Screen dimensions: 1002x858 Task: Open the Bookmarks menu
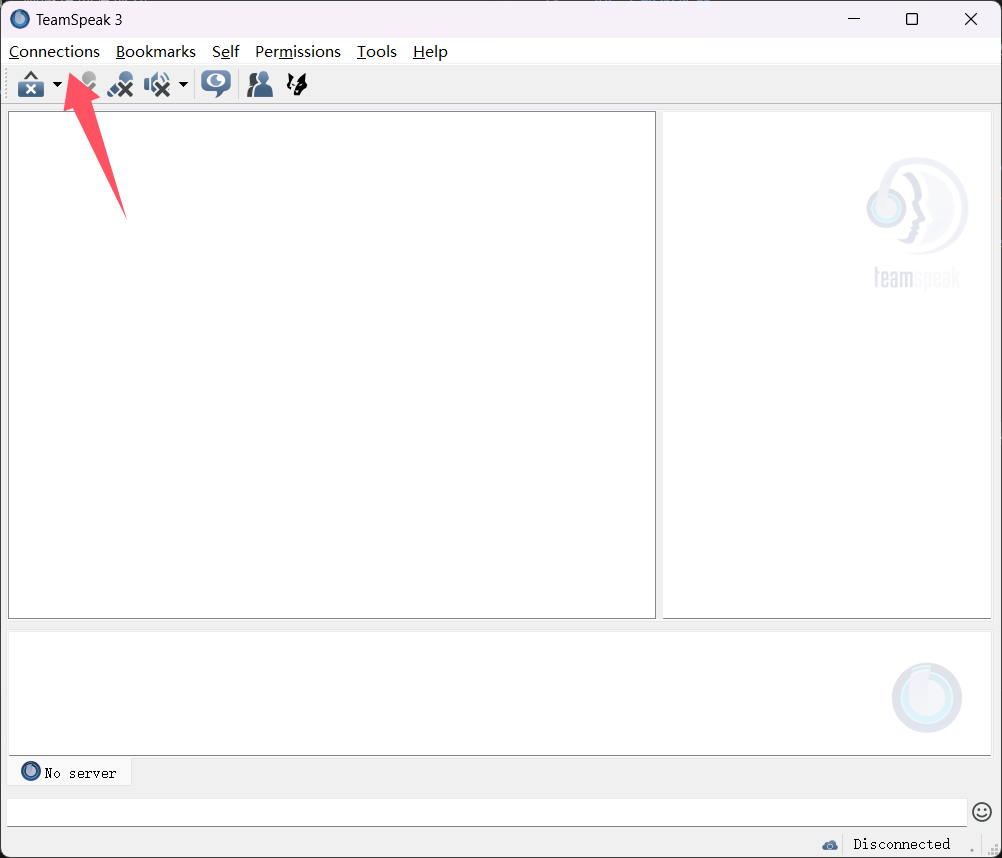tap(156, 52)
